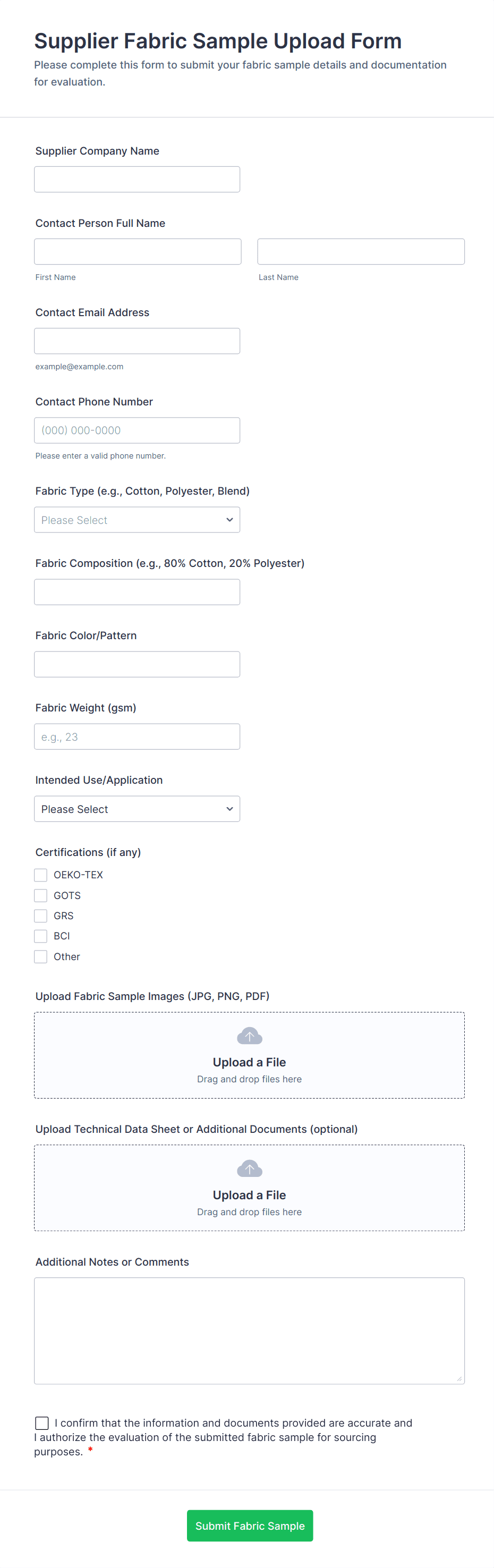Click the Supplier Company Name field

coord(137,180)
